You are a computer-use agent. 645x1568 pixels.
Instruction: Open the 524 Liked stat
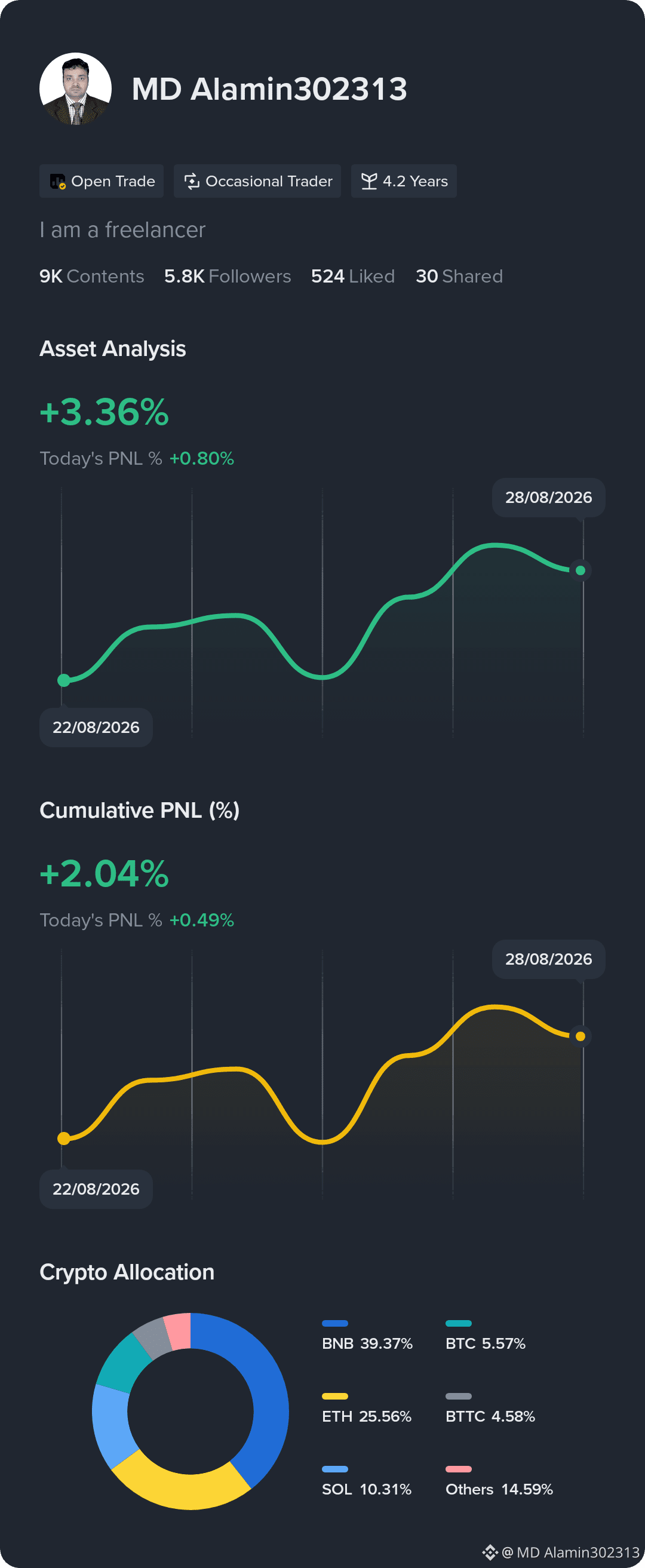point(353,277)
